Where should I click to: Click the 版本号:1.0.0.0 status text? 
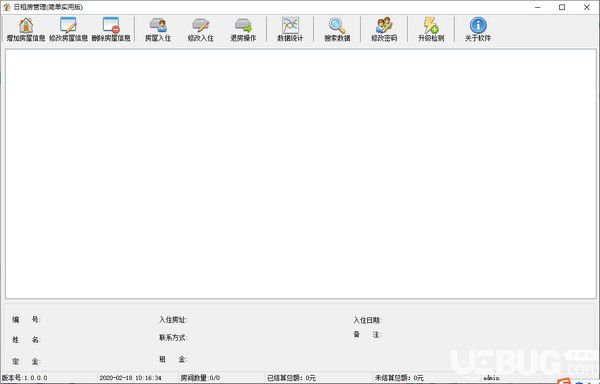(24, 378)
